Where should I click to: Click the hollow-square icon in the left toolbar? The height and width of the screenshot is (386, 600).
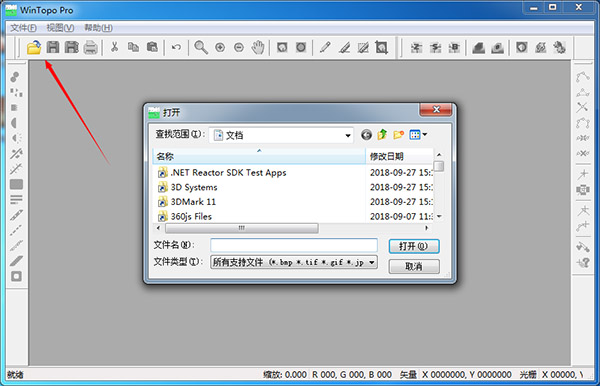tap(16, 276)
